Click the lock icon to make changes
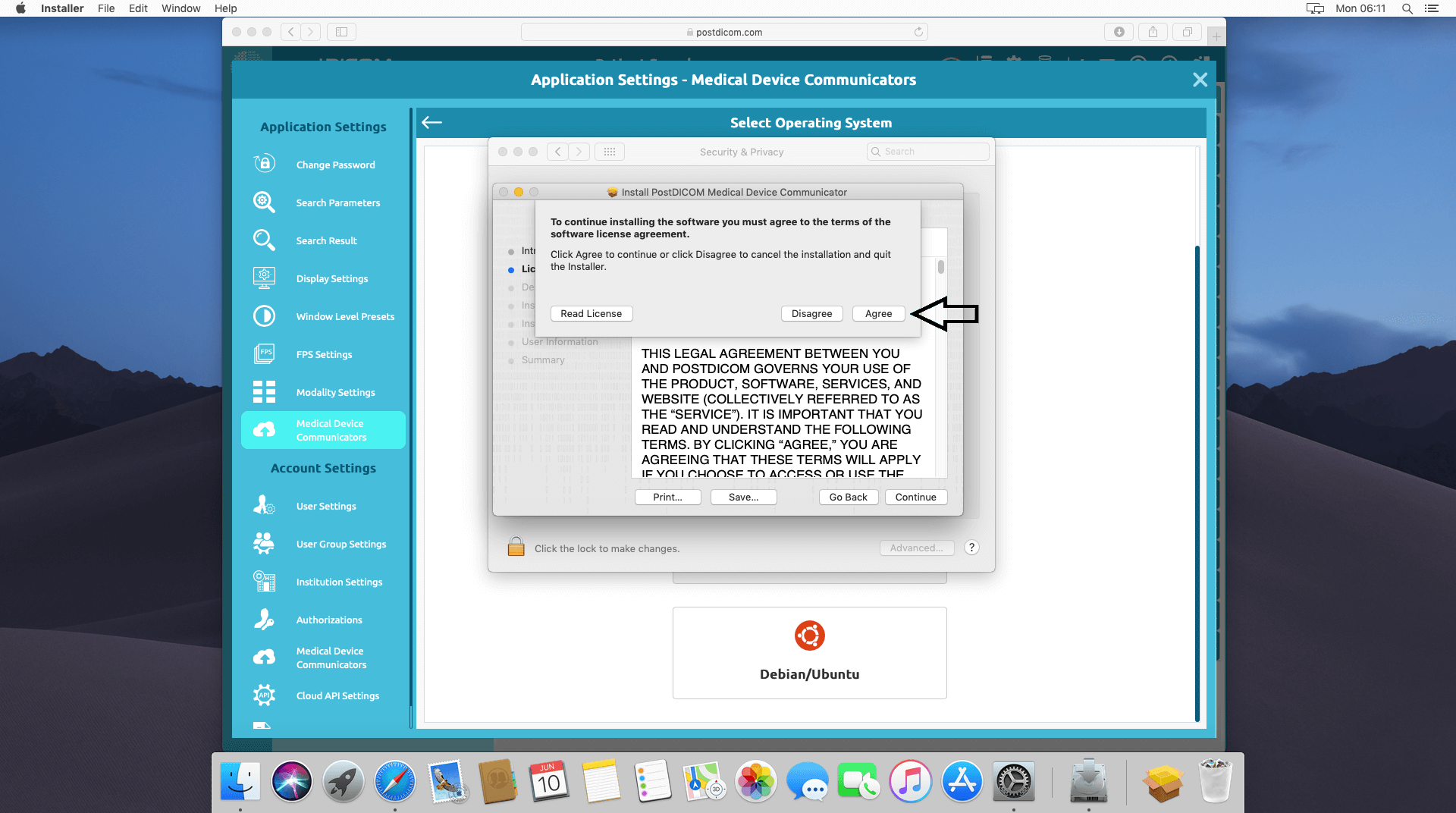 point(516,547)
